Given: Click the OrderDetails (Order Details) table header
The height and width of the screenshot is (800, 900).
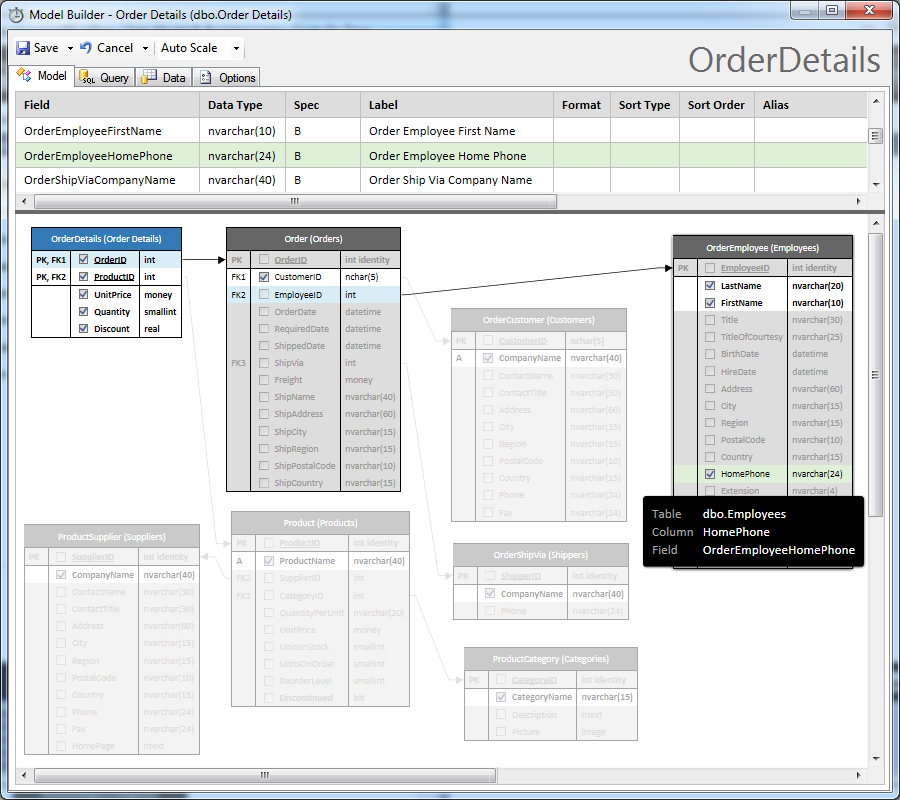Looking at the screenshot, I should [x=106, y=239].
